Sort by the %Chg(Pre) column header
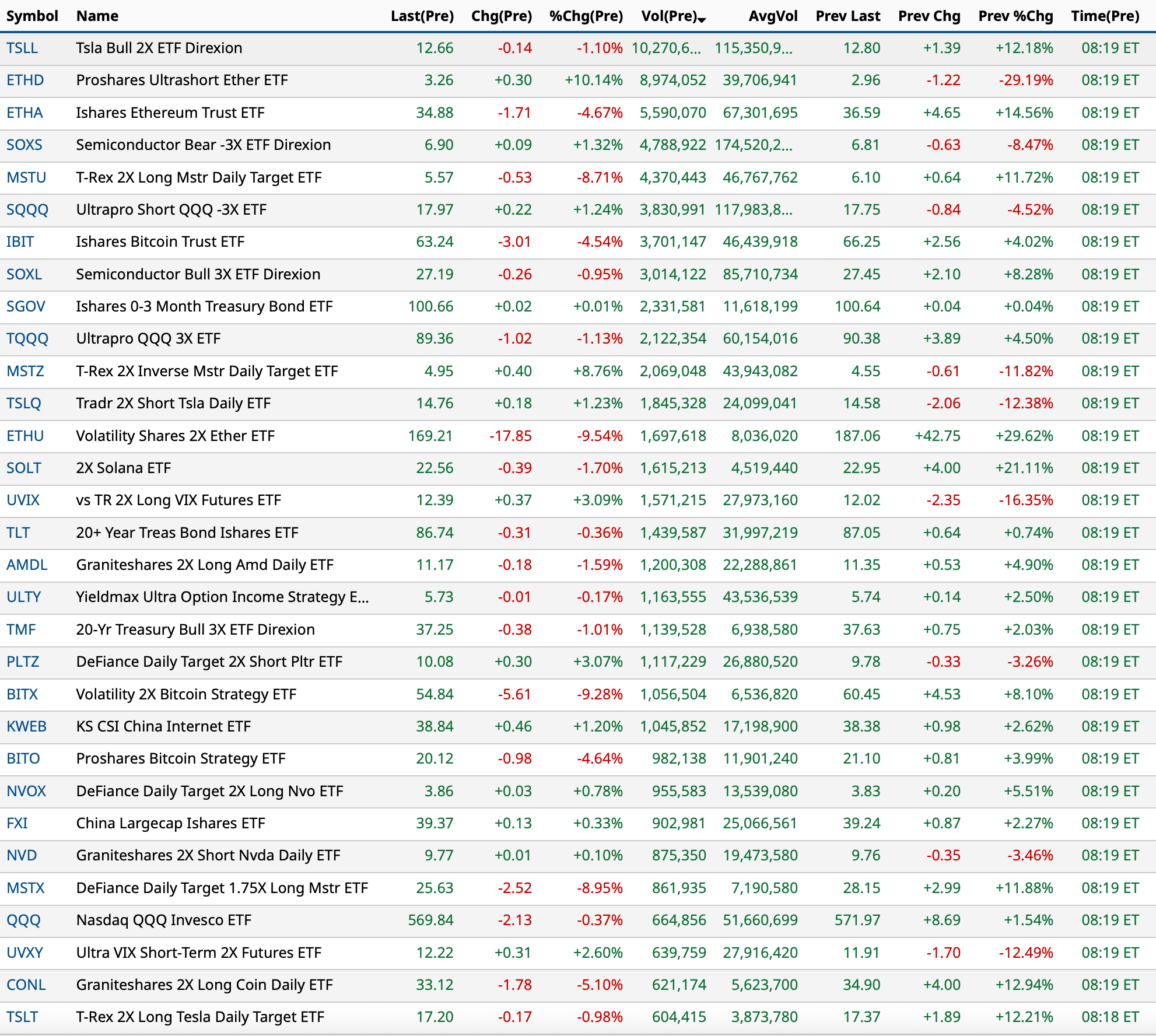Viewport: 1156px width, 1036px height. tap(586, 16)
